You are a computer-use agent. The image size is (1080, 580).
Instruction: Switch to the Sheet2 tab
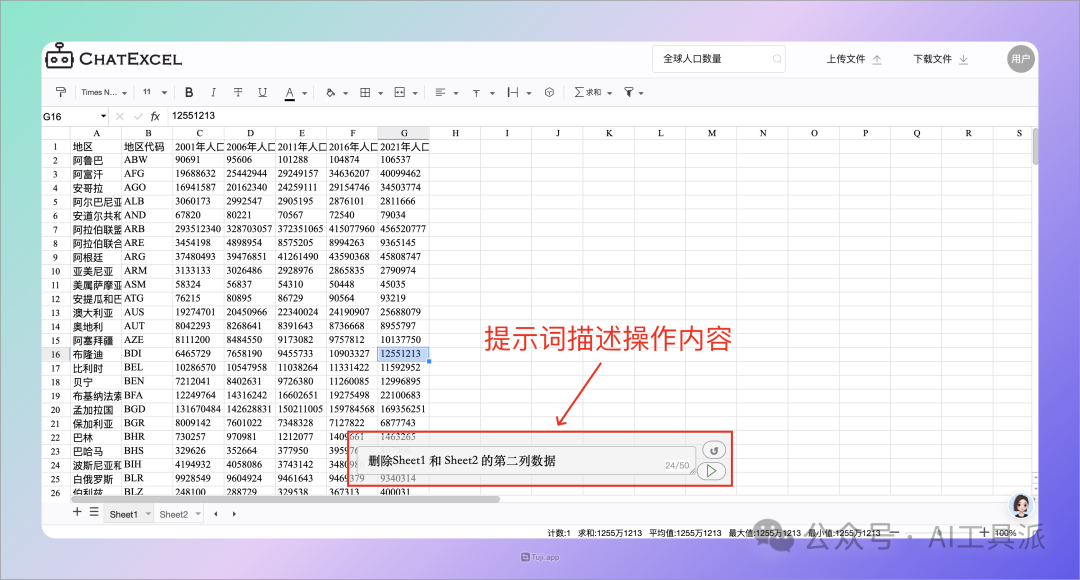pos(174,514)
